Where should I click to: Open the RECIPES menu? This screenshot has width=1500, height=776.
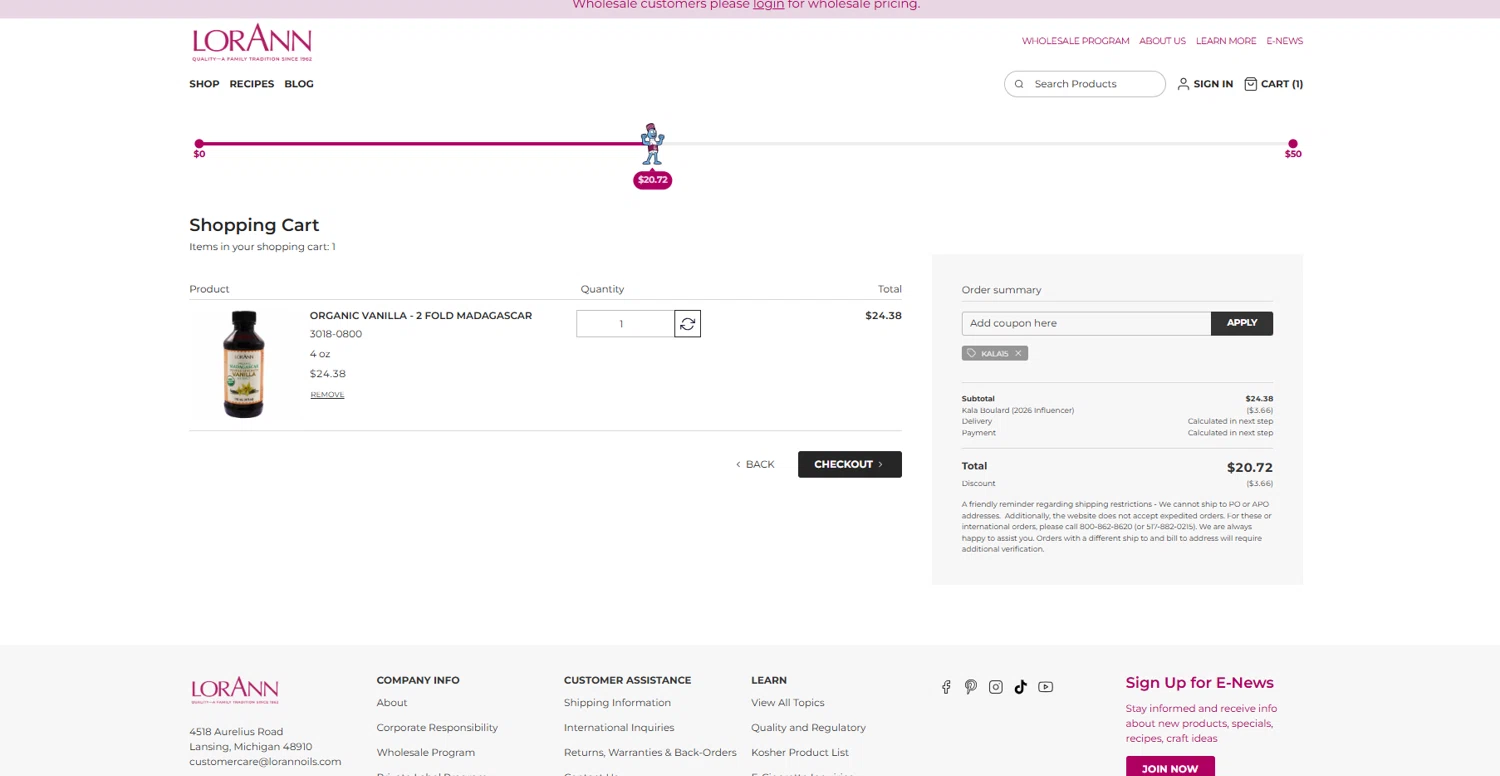pyautogui.click(x=252, y=84)
